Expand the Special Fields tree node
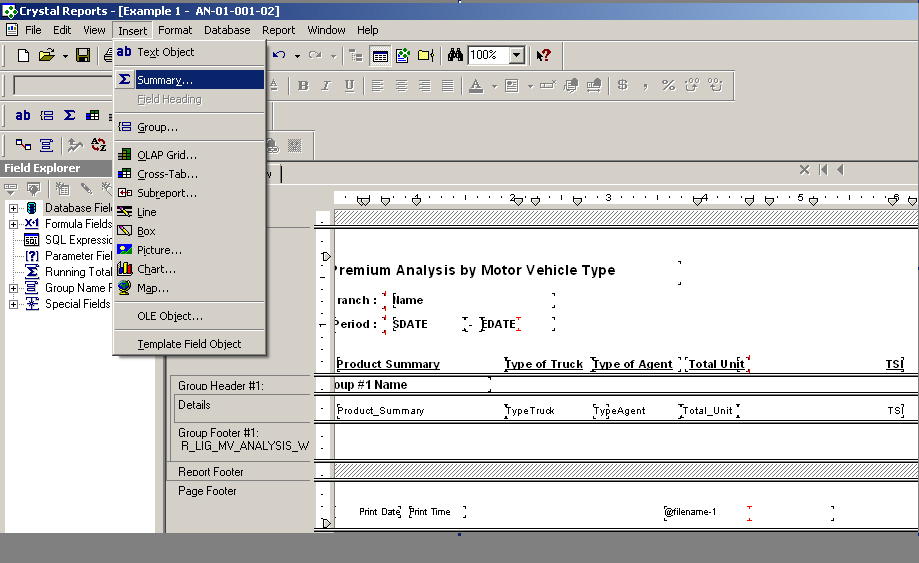 pyautogui.click(x=13, y=304)
